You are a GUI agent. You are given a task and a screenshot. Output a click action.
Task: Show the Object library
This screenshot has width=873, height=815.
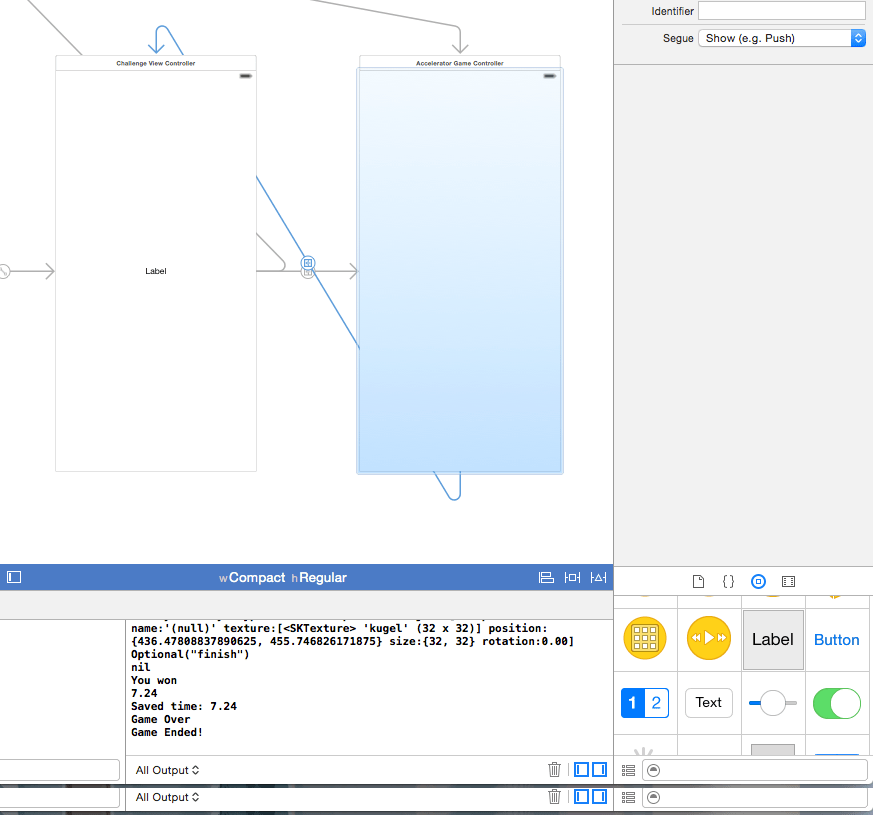tap(758, 582)
